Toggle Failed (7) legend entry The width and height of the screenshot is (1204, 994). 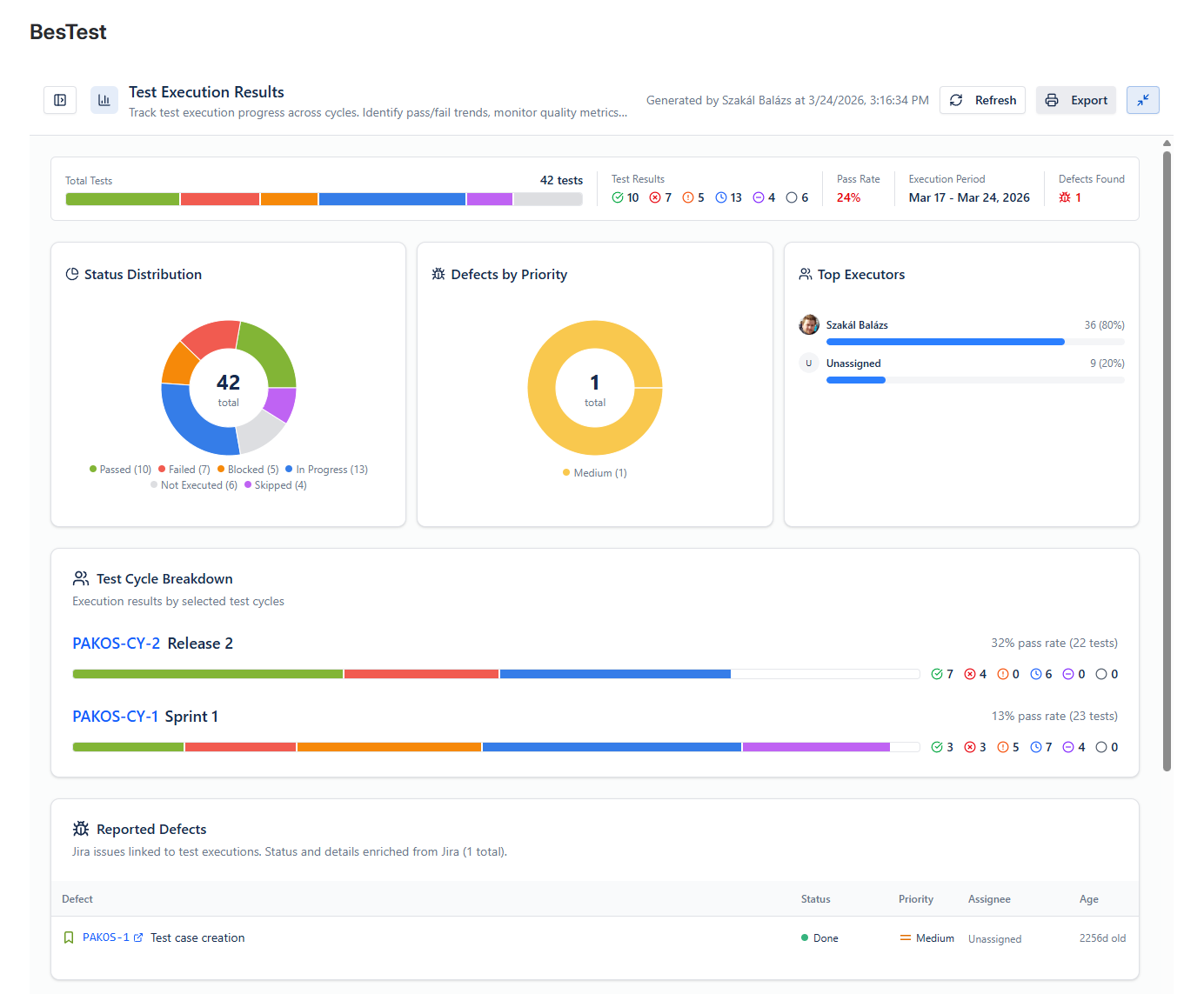coord(184,470)
